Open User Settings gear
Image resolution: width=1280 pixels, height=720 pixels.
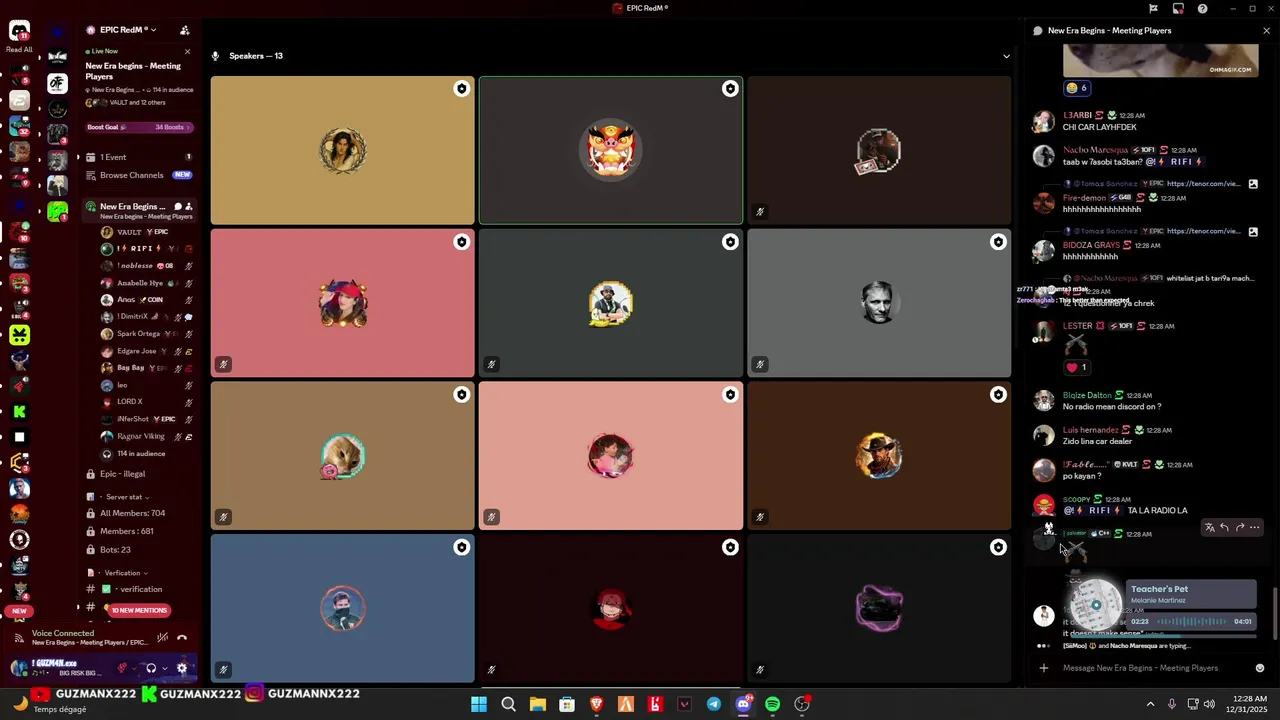[181, 668]
